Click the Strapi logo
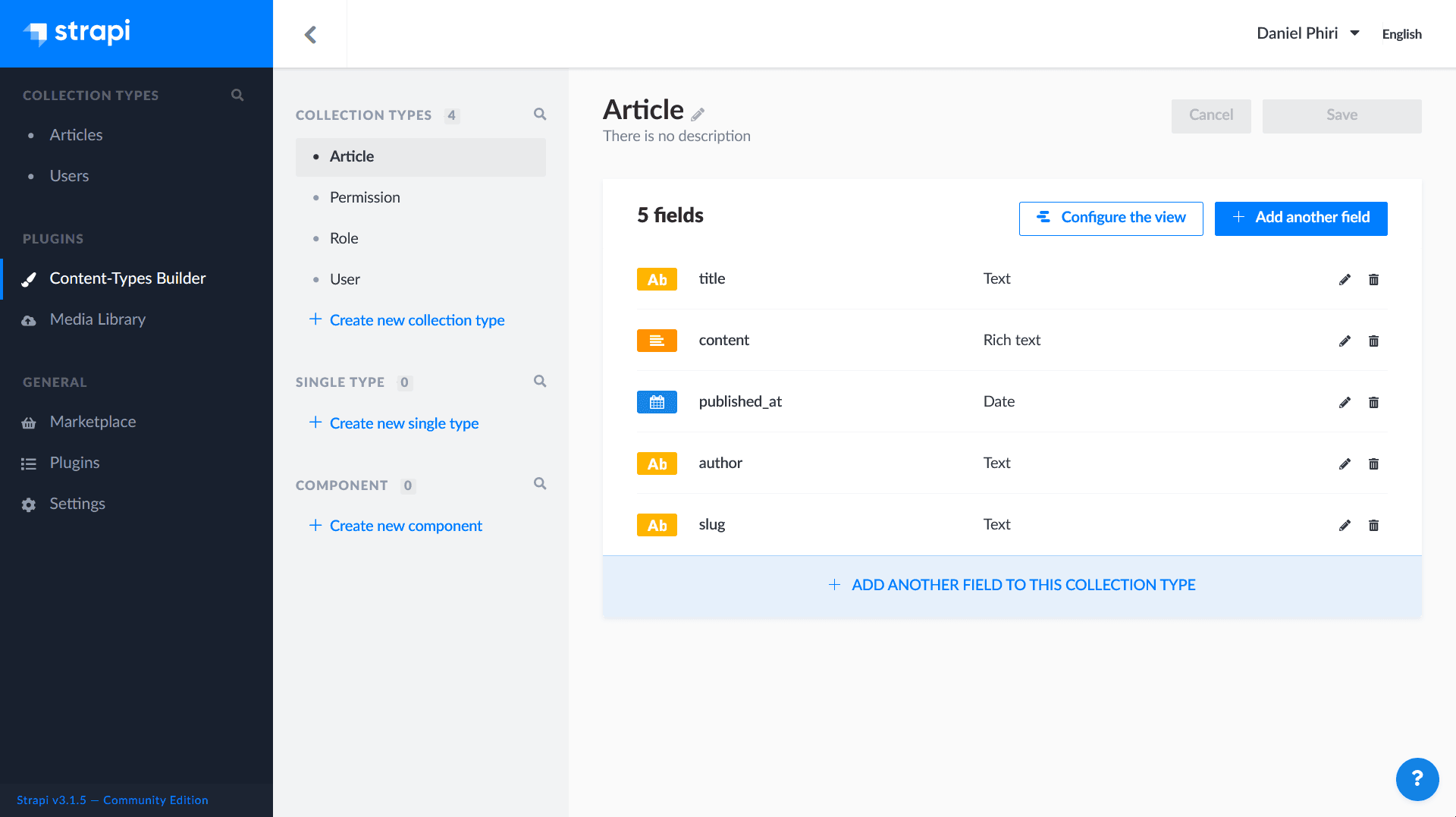This screenshot has height=817, width=1456. click(x=77, y=33)
